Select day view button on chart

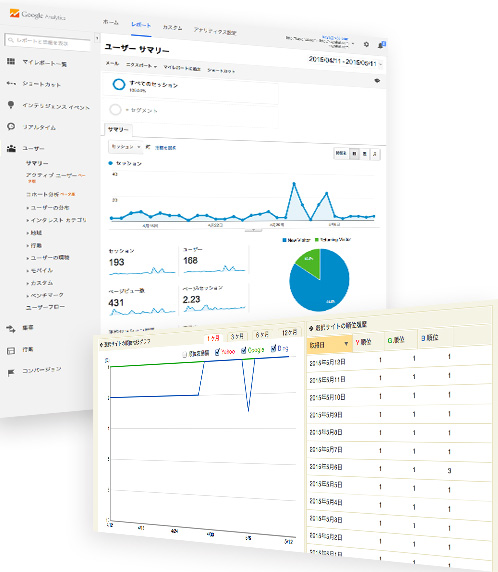[354, 154]
